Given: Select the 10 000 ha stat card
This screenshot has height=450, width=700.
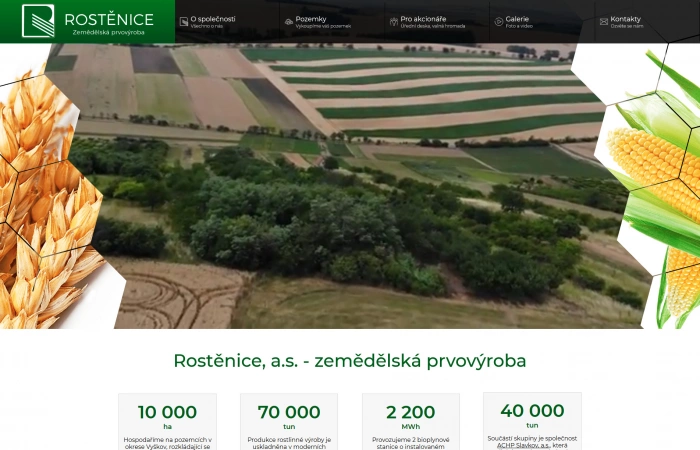Looking at the screenshot, I should tap(167, 422).
